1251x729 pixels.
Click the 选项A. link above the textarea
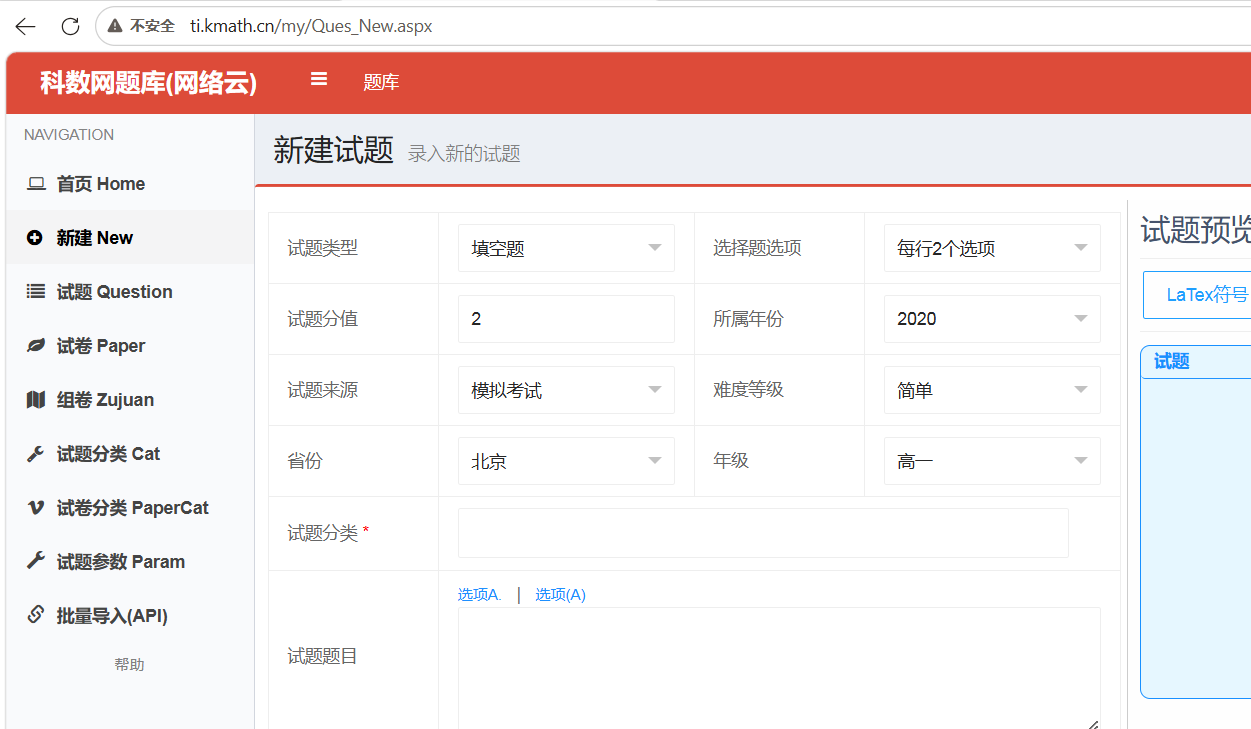480,594
